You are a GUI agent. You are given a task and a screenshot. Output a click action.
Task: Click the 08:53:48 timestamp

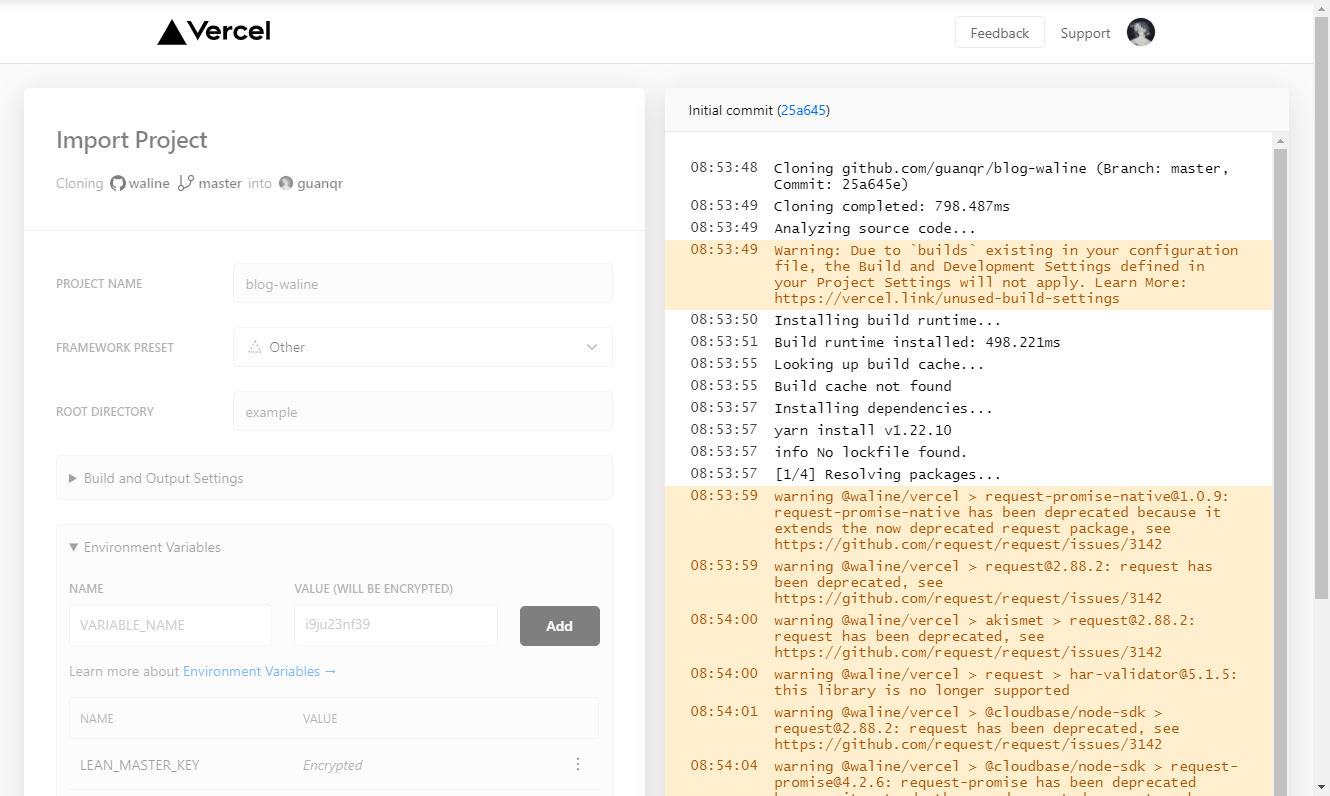point(724,168)
